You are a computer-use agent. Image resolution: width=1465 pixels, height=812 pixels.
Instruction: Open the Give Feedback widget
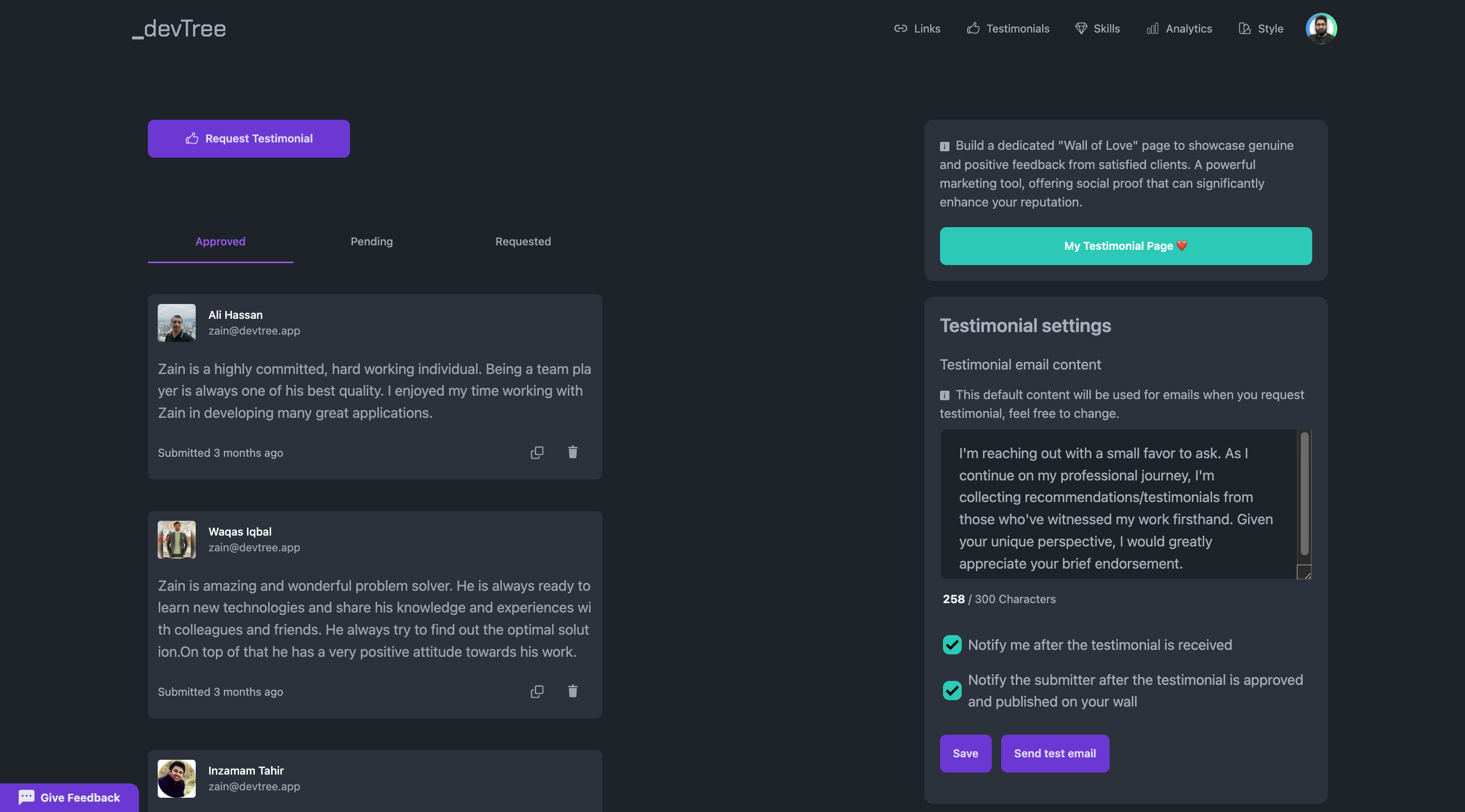[x=70, y=797]
